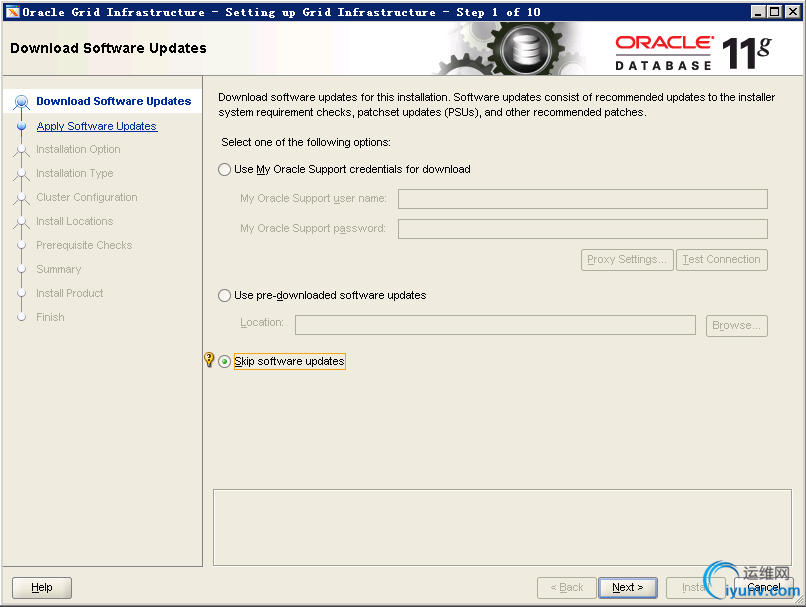Click the Test Connection button
This screenshot has height=607, width=806.
pos(721,260)
